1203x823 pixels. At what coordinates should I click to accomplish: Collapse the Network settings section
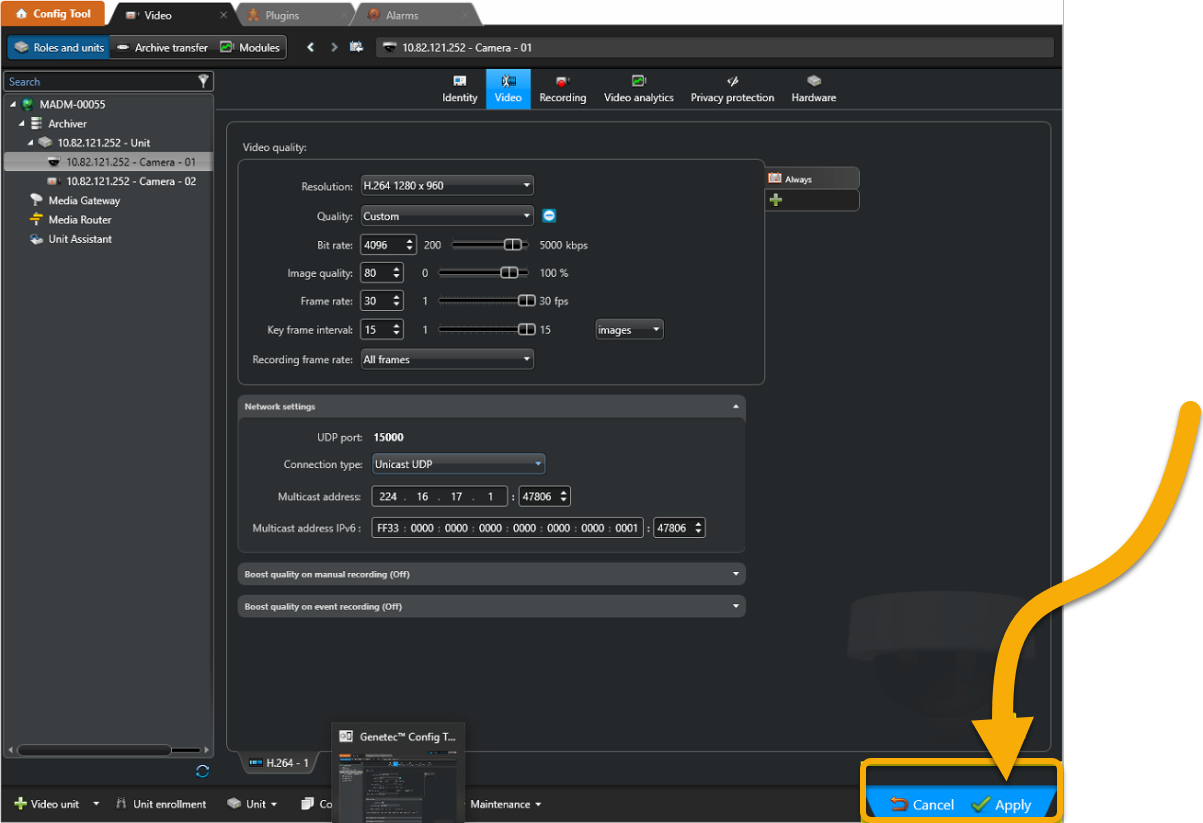pyautogui.click(x=735, y=406)
